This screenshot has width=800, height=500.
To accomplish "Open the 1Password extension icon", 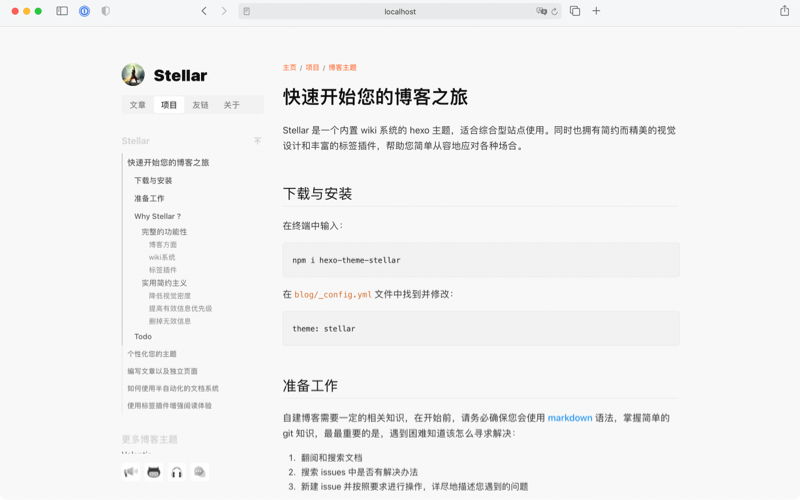I will pos(84,11).
